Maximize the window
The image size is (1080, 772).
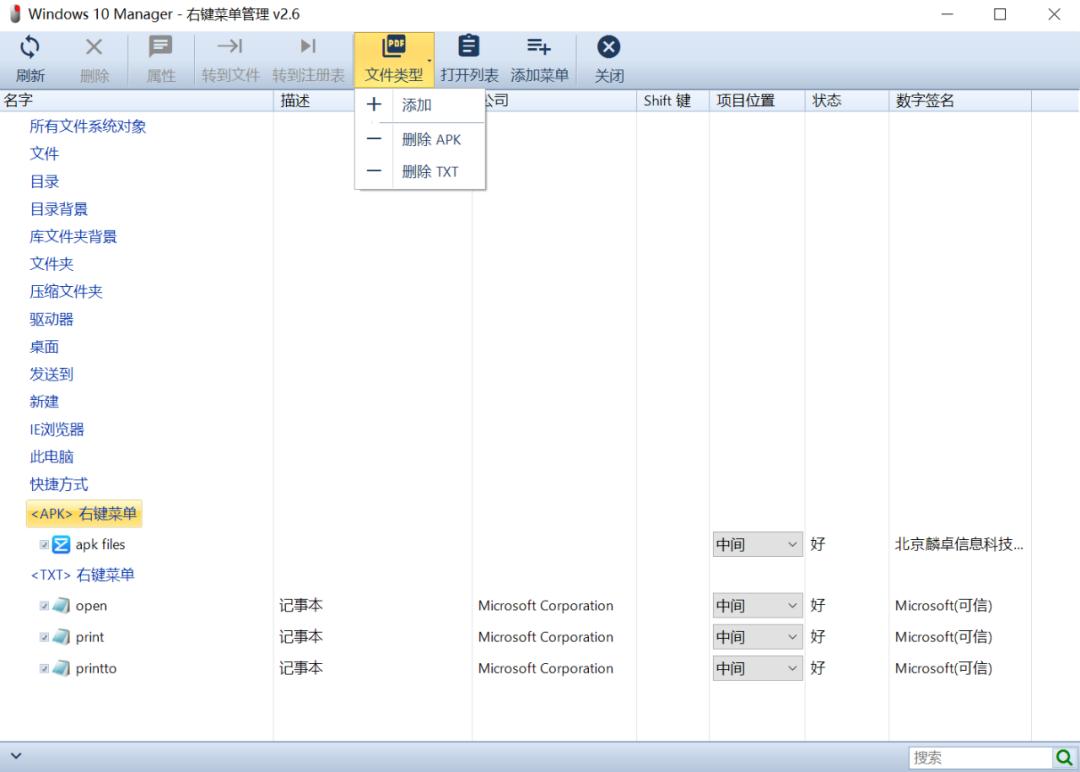(x=1000, y=14)
